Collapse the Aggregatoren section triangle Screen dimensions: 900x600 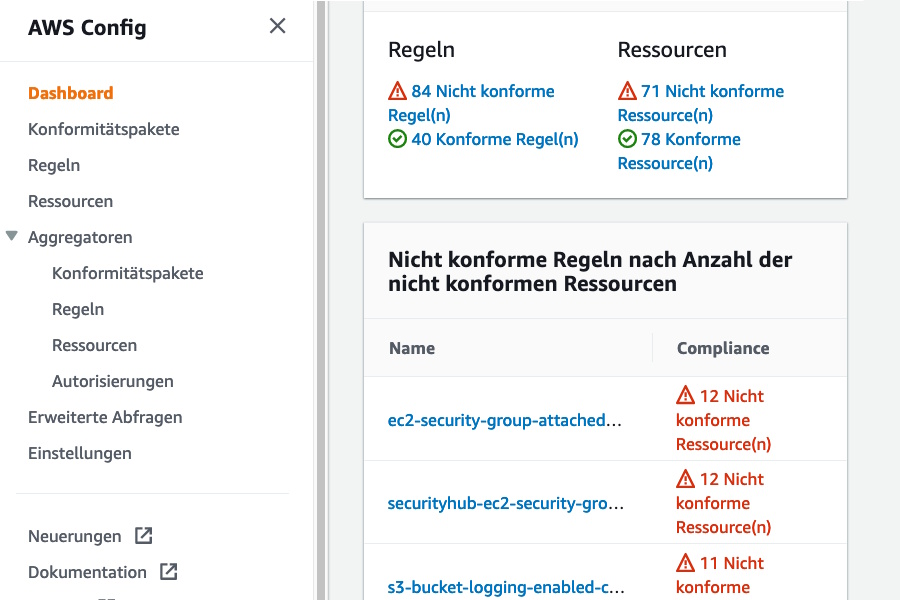[x=11, y=236]
